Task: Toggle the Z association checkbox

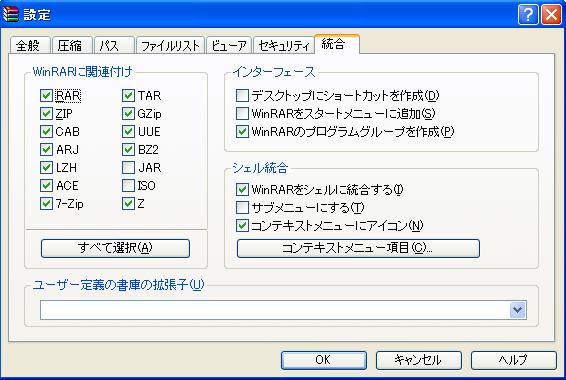Action: [x=128, y=204]
